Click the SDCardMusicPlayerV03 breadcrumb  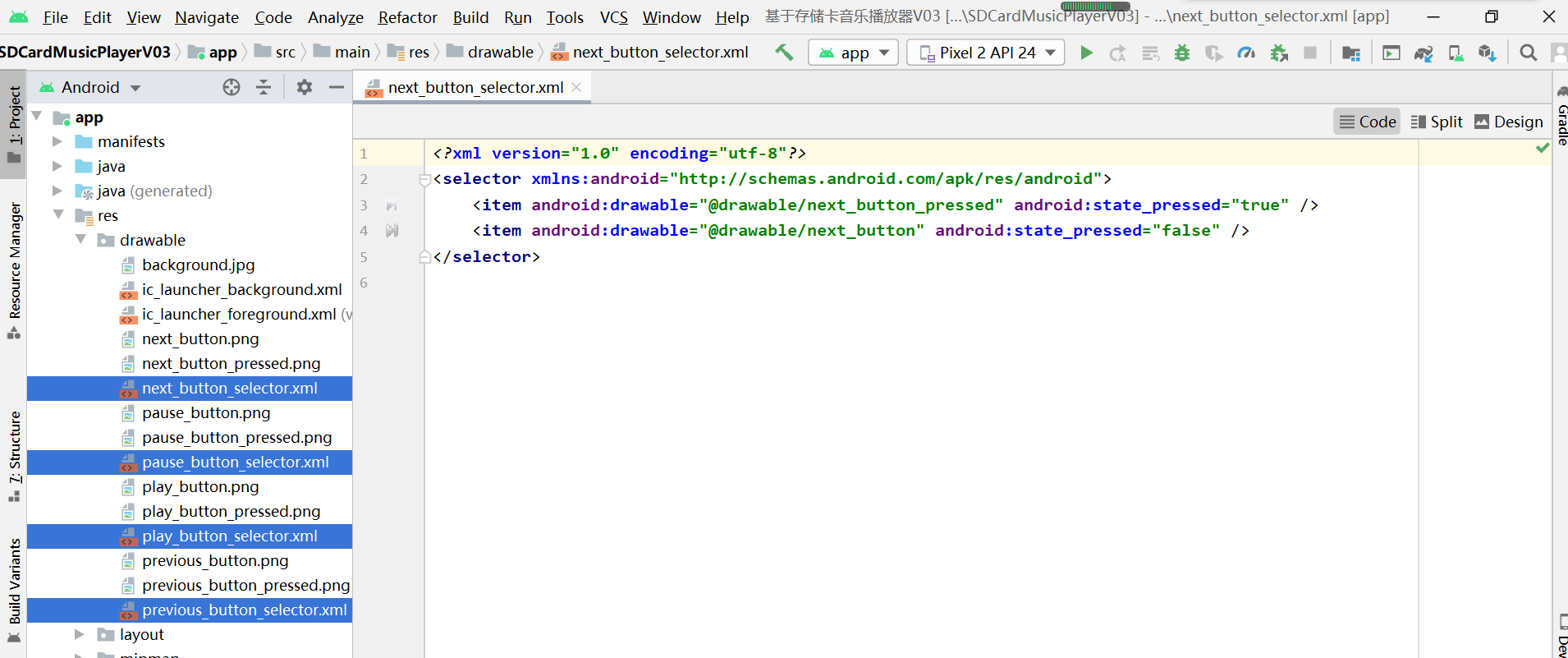coord(85,52)
